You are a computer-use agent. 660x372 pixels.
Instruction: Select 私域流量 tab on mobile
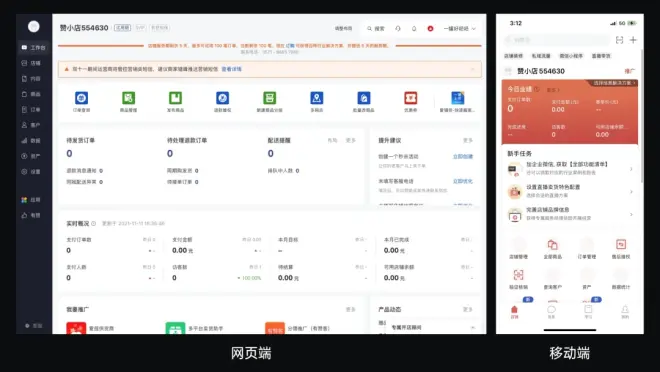coord(541,56)
